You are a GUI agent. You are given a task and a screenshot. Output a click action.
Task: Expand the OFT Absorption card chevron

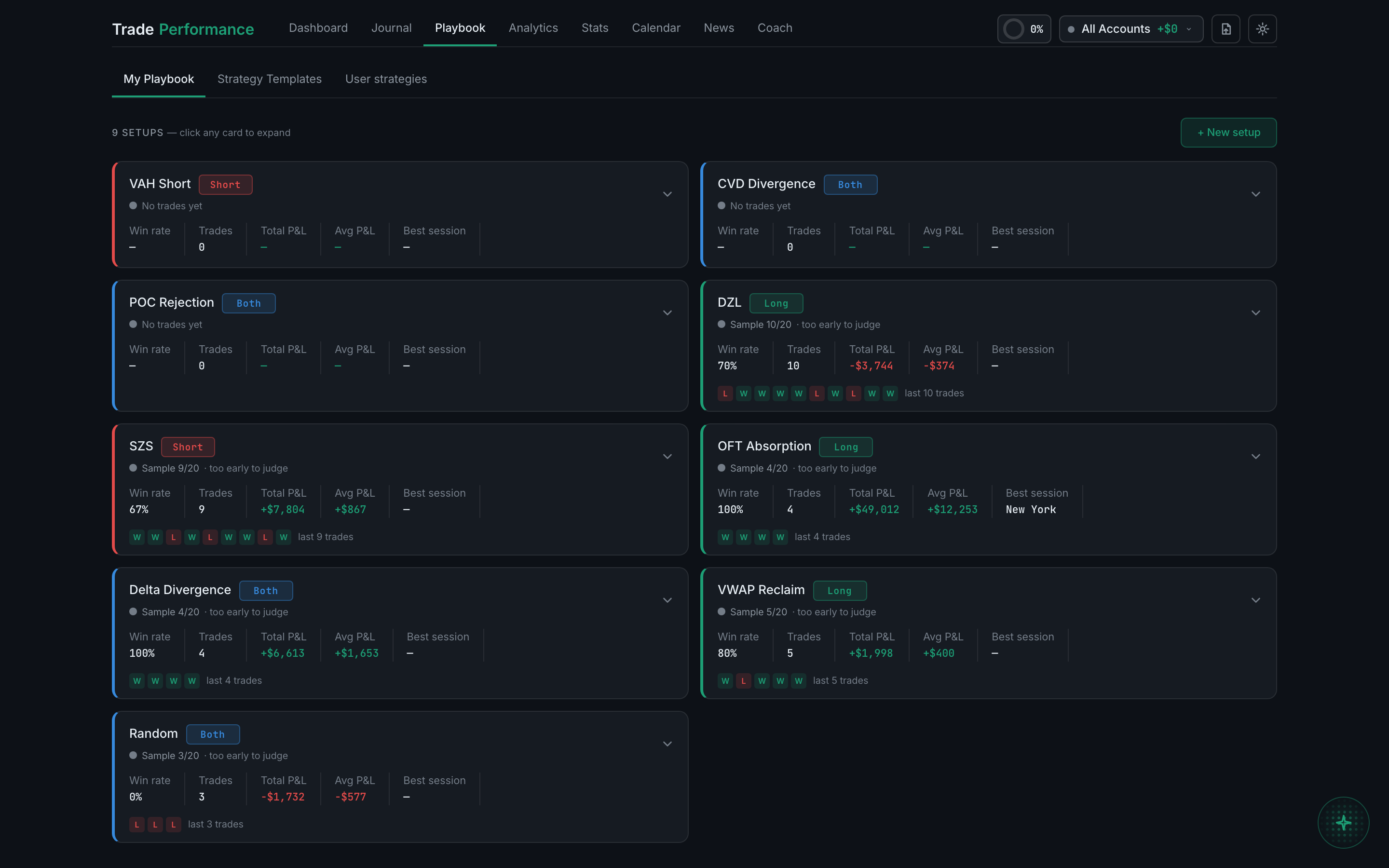(x=1255, y=456)
